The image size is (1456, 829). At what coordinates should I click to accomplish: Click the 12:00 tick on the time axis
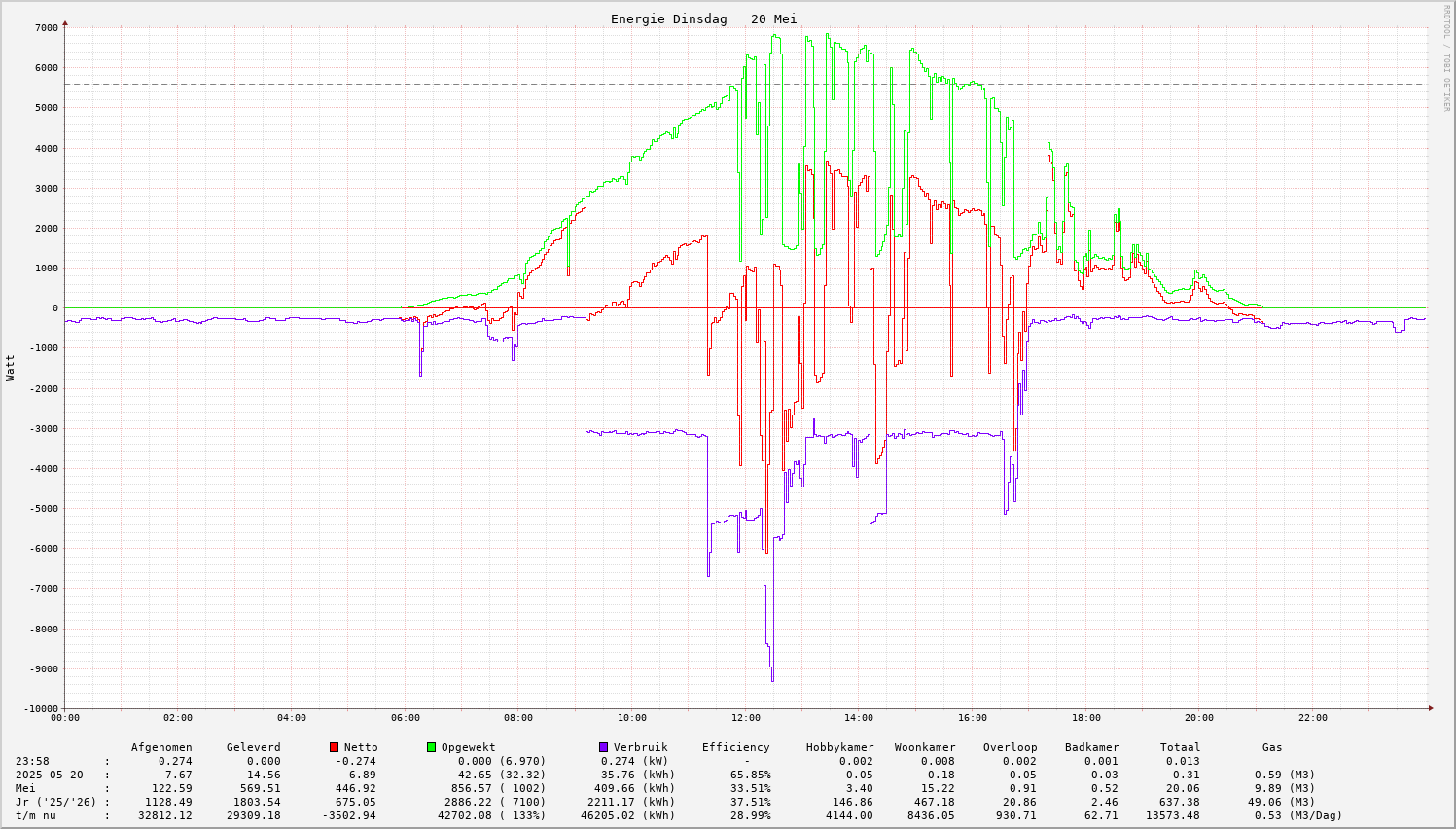tap(745, 718)
